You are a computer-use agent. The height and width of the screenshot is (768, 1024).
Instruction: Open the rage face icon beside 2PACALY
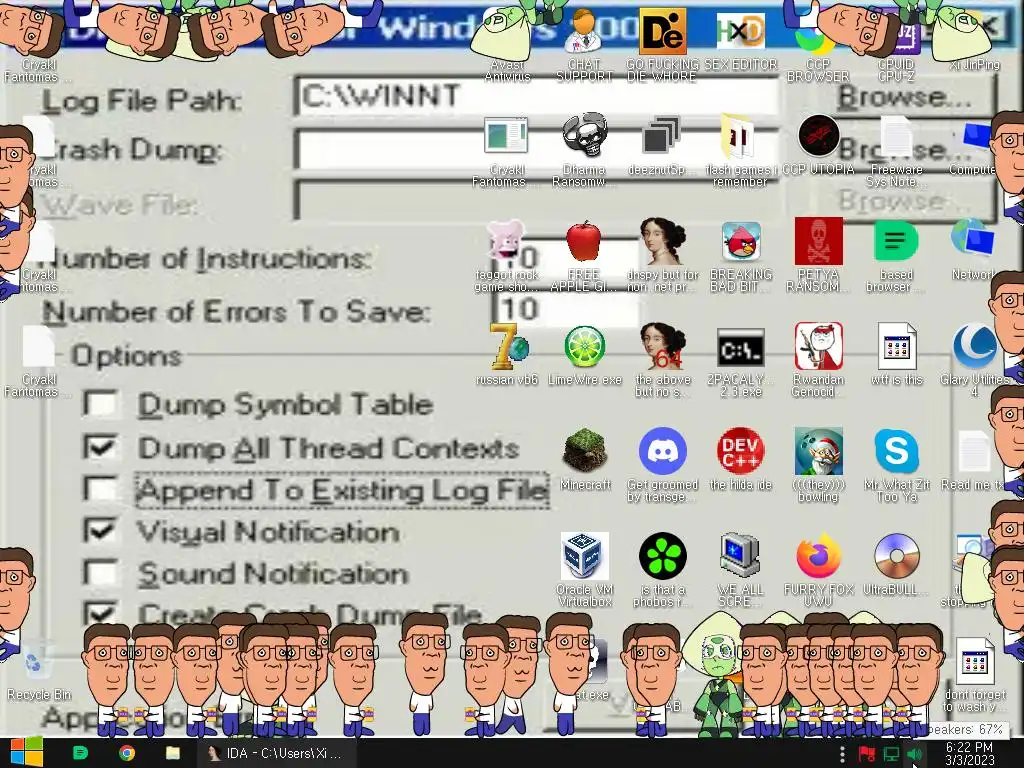818,346
